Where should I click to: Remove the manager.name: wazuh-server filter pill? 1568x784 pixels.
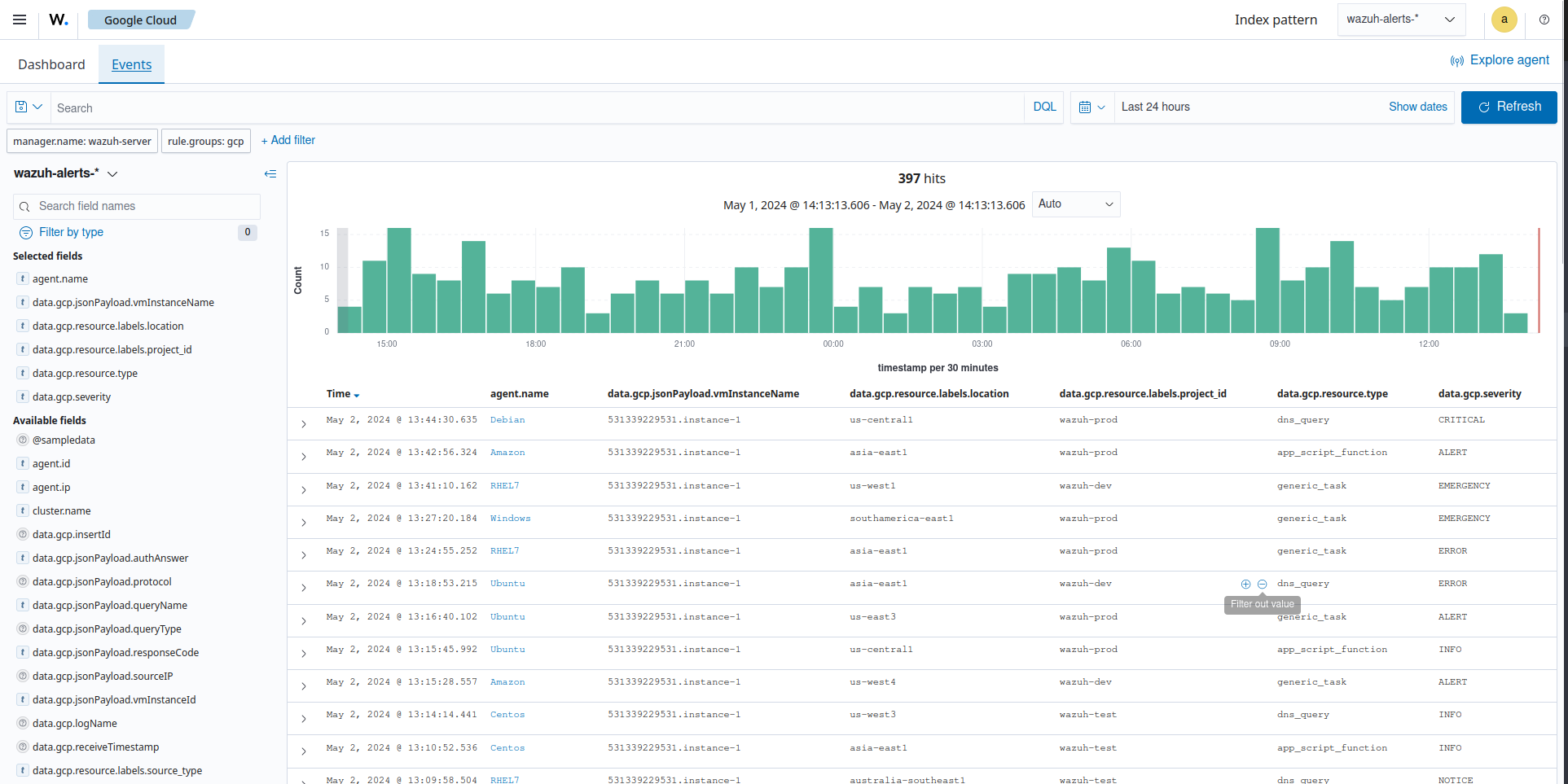81,140
